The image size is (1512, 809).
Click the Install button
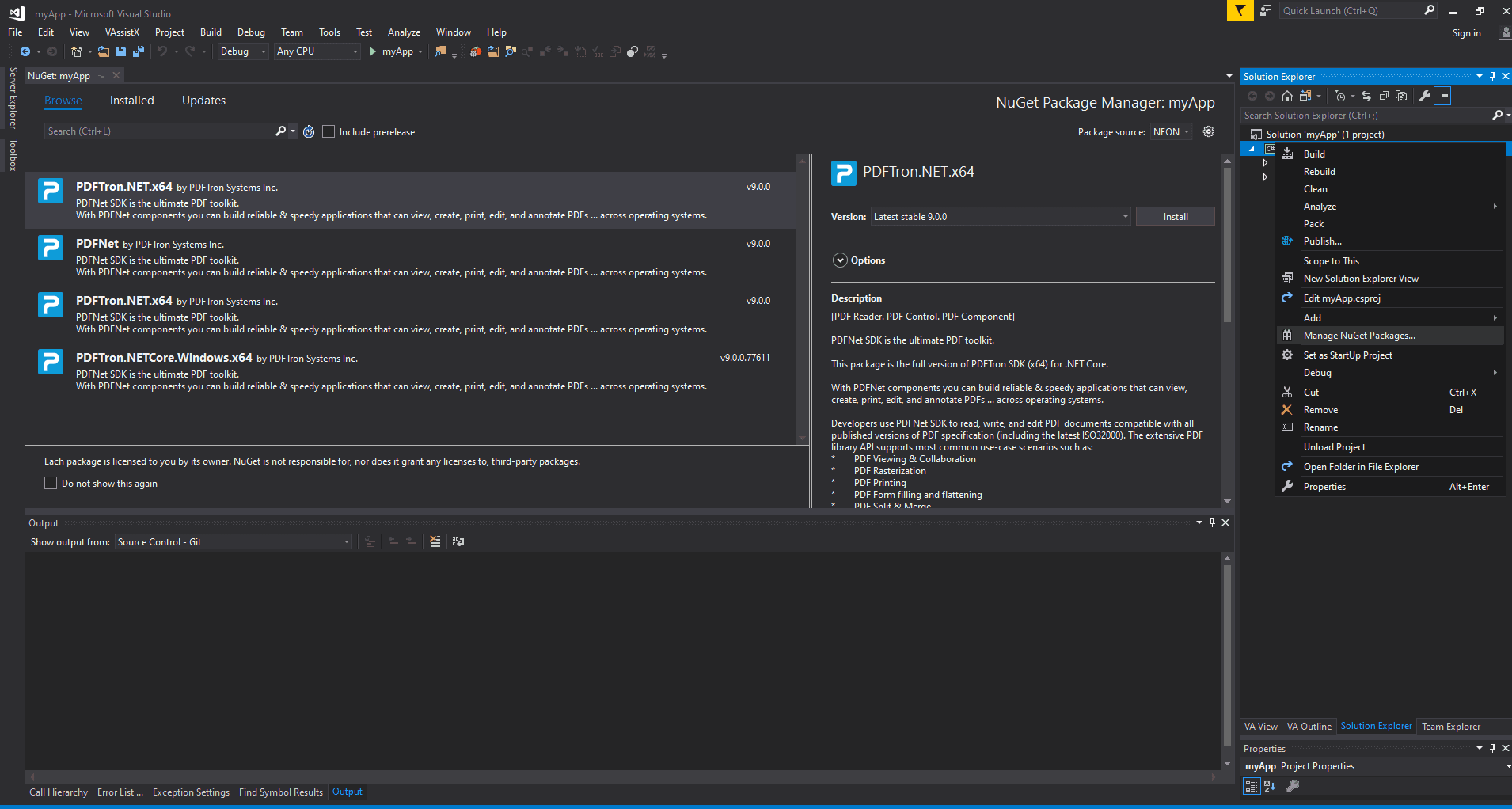[x=1175, y=217]
